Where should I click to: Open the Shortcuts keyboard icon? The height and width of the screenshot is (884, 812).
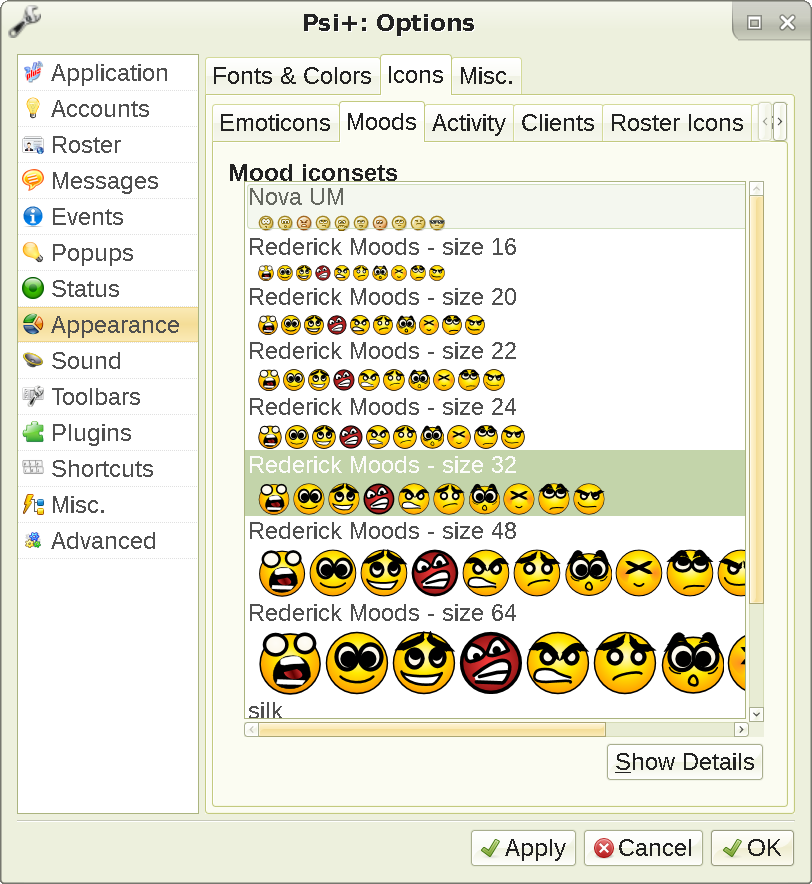32,468
